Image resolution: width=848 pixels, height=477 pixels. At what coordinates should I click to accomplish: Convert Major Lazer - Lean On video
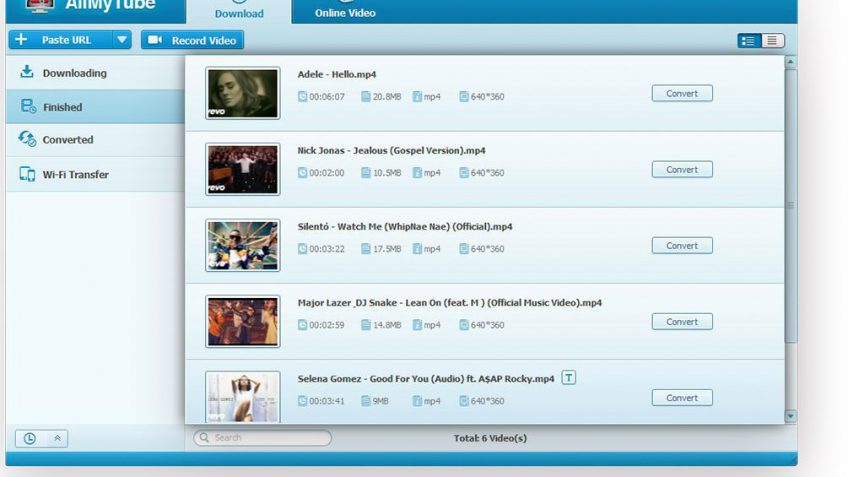pos(682,322)
